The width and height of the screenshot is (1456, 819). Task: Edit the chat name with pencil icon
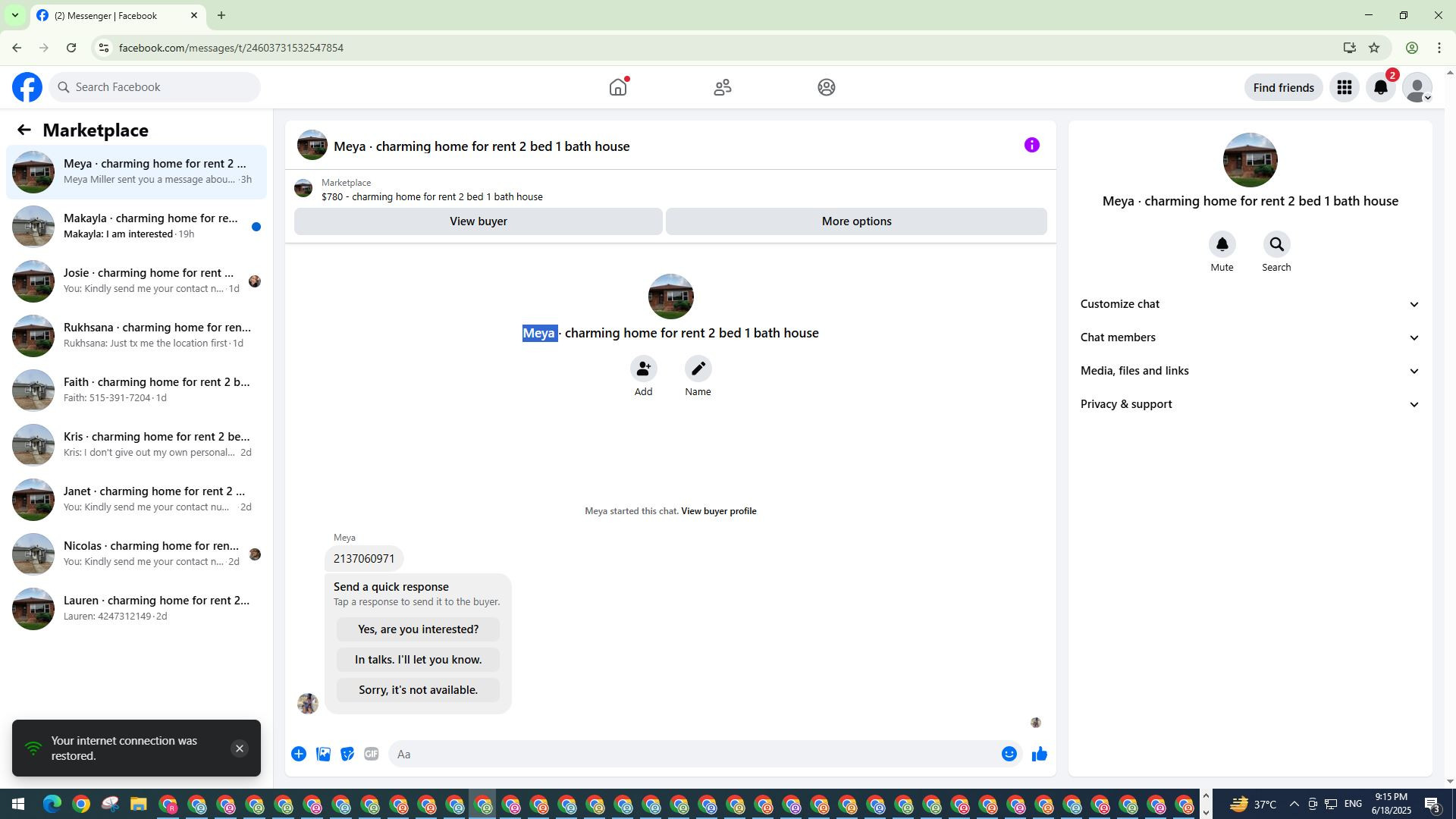click(x=698, y=369)
